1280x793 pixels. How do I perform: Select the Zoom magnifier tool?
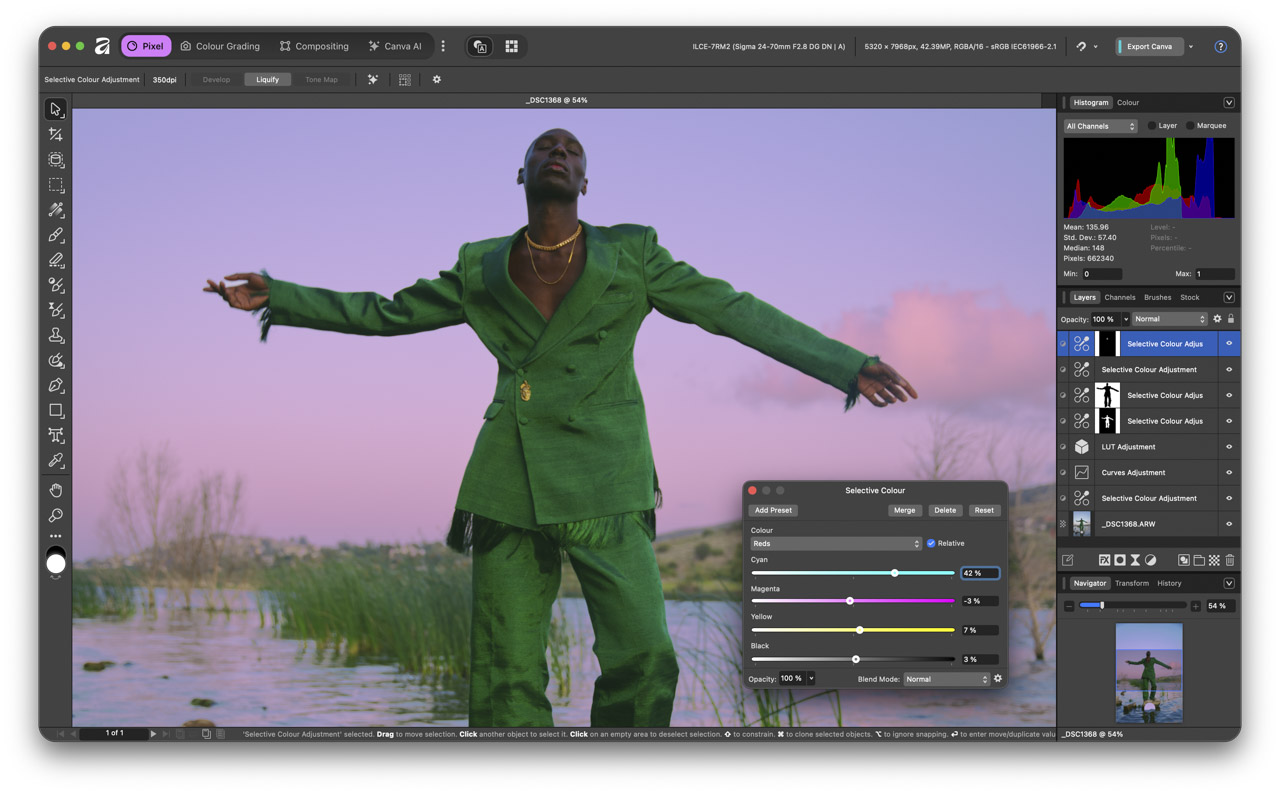coord(56,515)
